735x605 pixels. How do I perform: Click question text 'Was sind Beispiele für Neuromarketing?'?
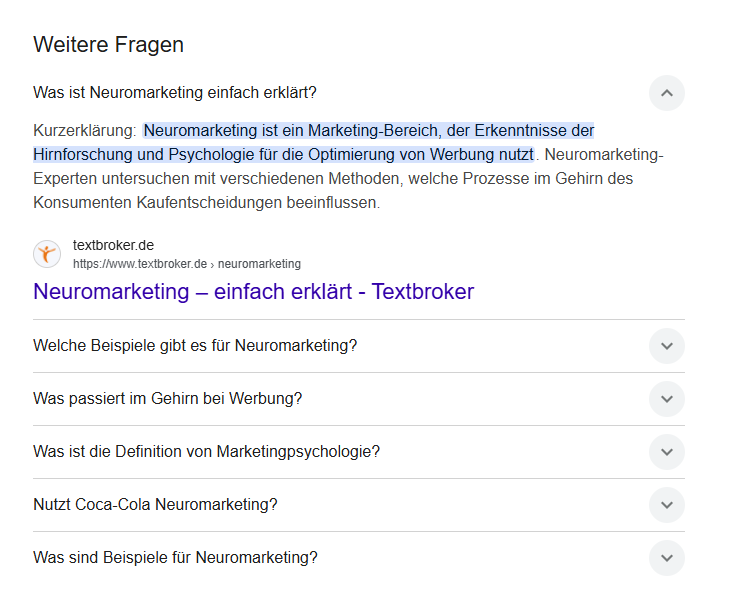click(x=175, y=557)
